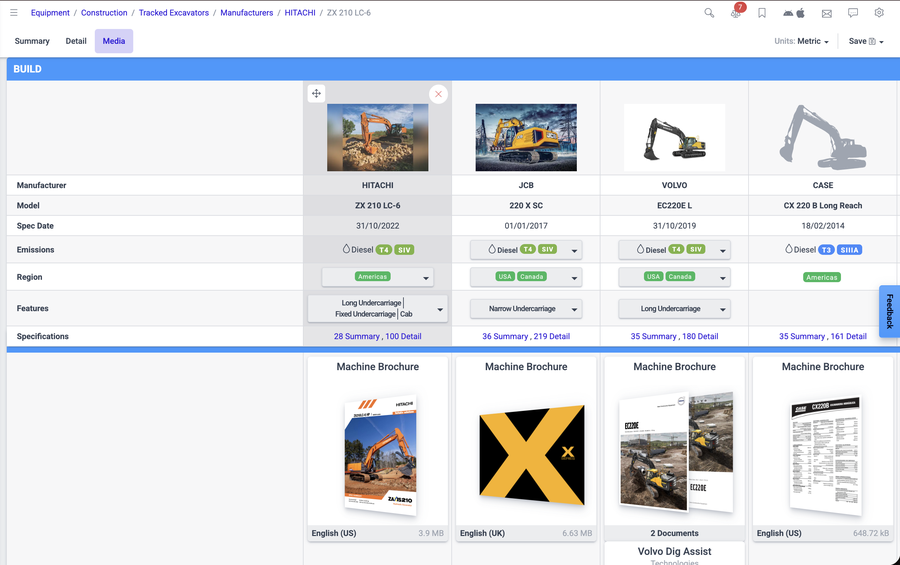Click the SIIIA badge in CASE emissions
The image size is (900, 565).
coord(849,250)
